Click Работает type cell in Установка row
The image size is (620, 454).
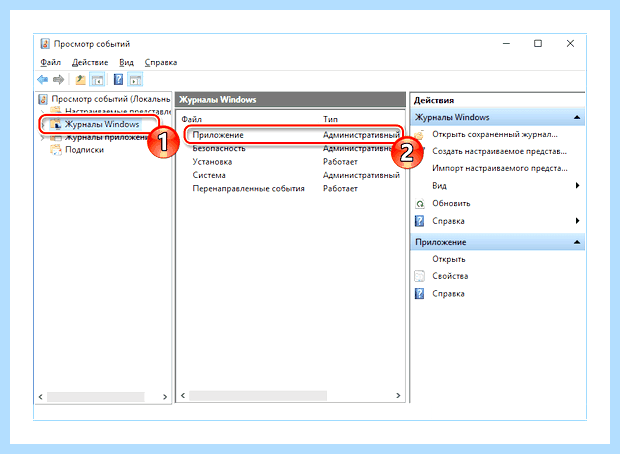340,162
